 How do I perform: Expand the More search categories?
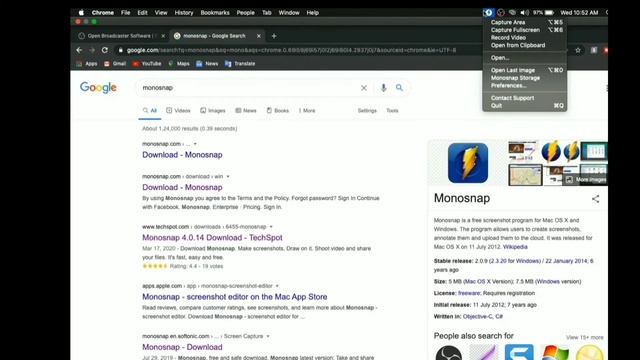click(x=307, y=111)
